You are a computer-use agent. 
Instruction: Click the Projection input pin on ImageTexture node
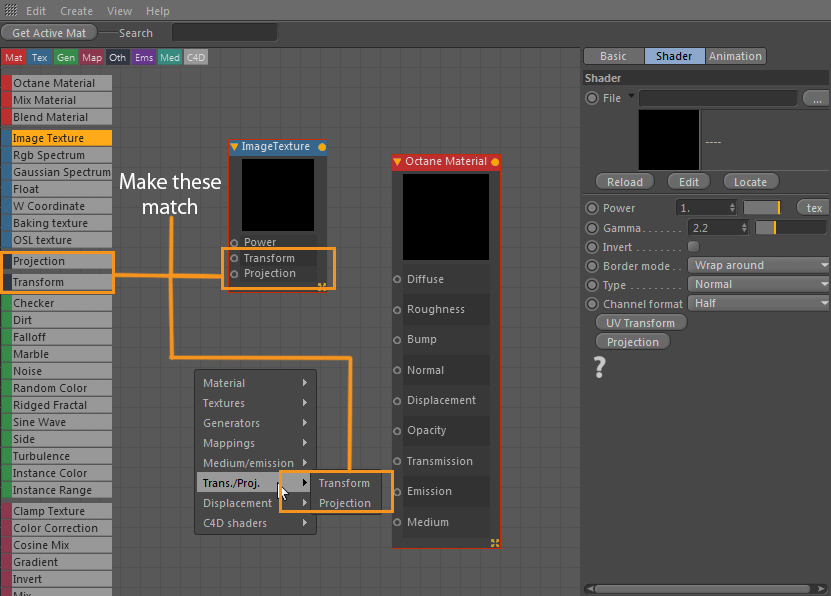coord(234,274)
